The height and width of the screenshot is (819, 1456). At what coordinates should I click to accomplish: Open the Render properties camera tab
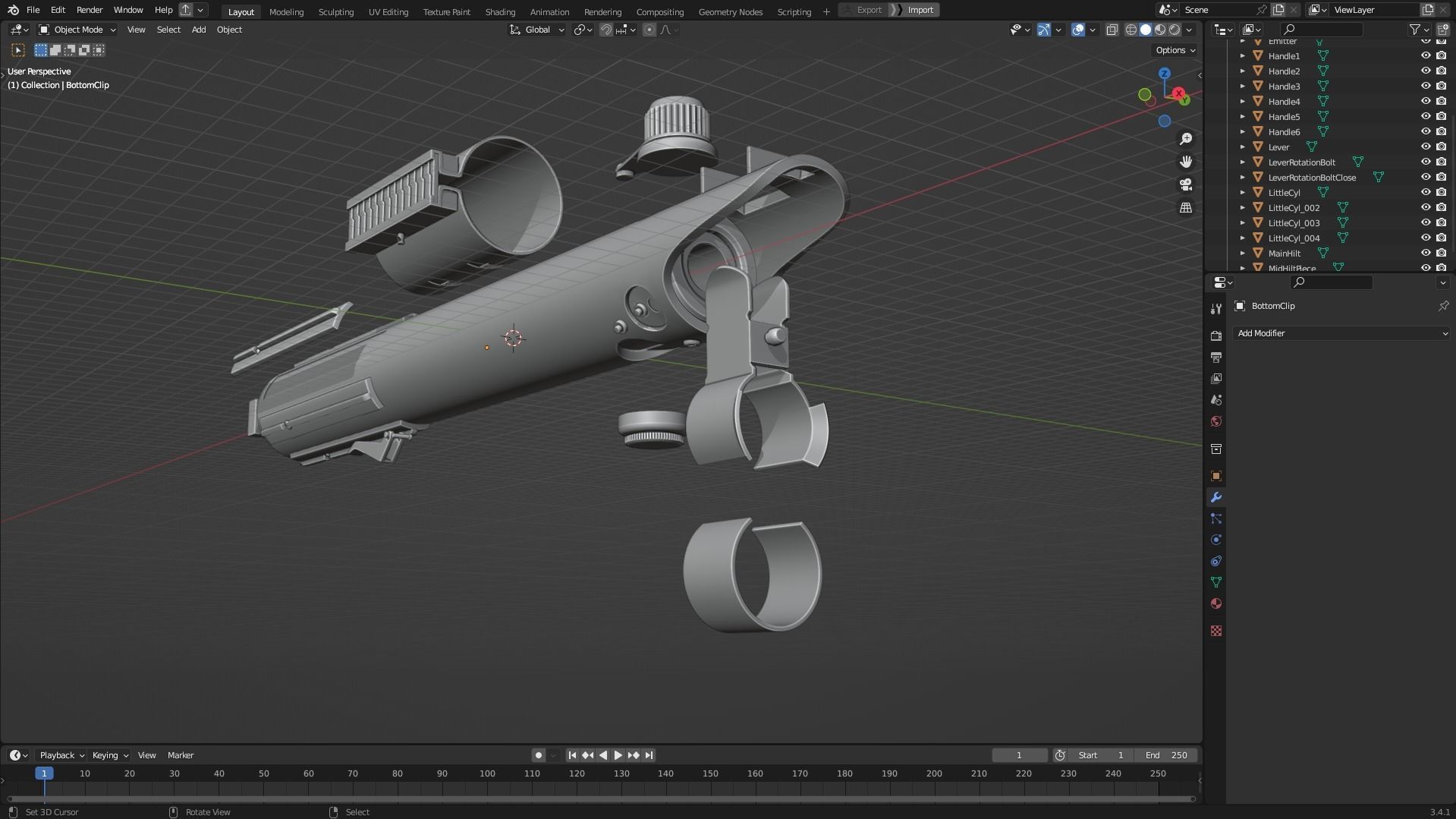coord(1216,335)
